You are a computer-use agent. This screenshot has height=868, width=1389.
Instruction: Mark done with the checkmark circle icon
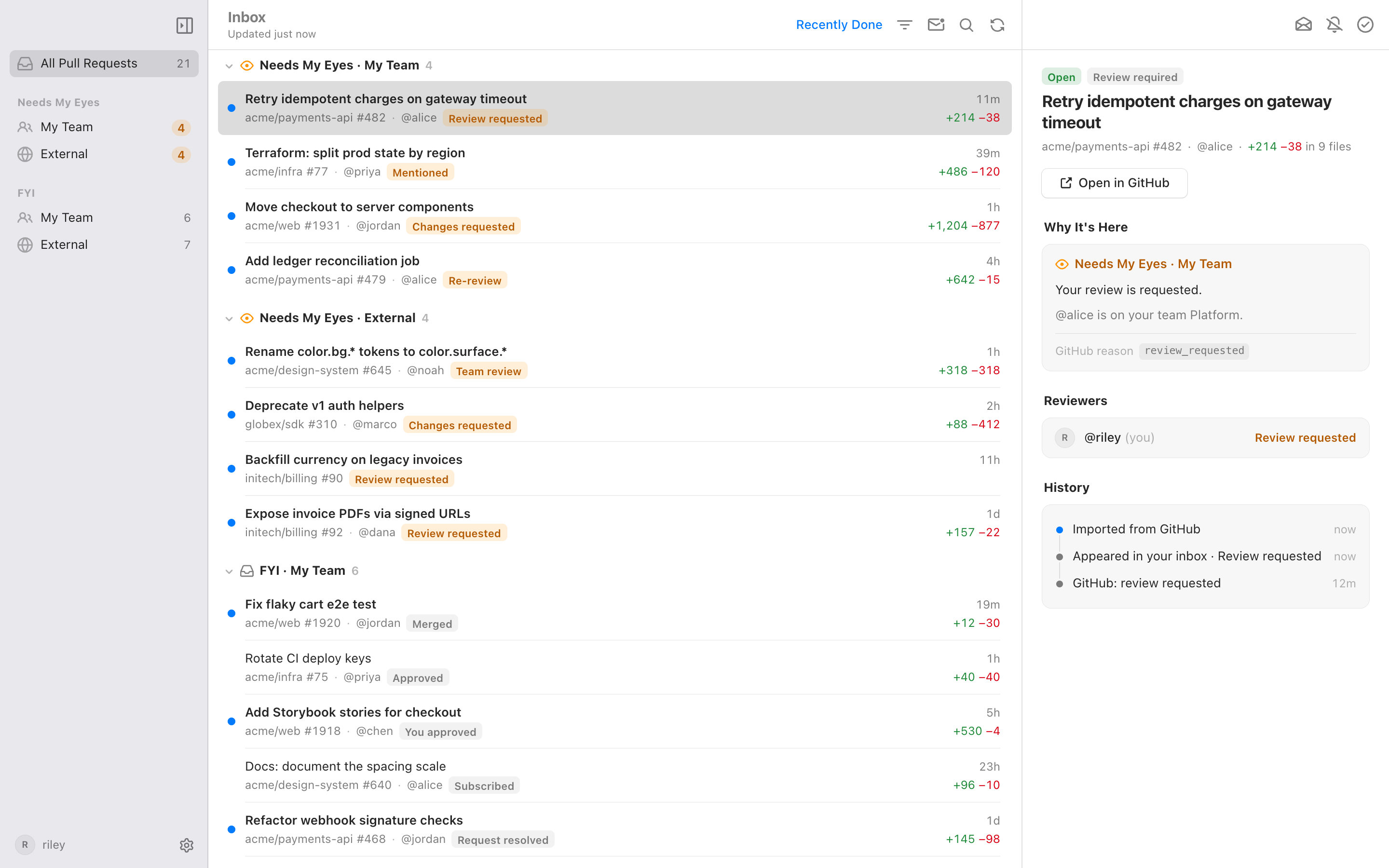pyautogui.click(x=1365, y=25)
